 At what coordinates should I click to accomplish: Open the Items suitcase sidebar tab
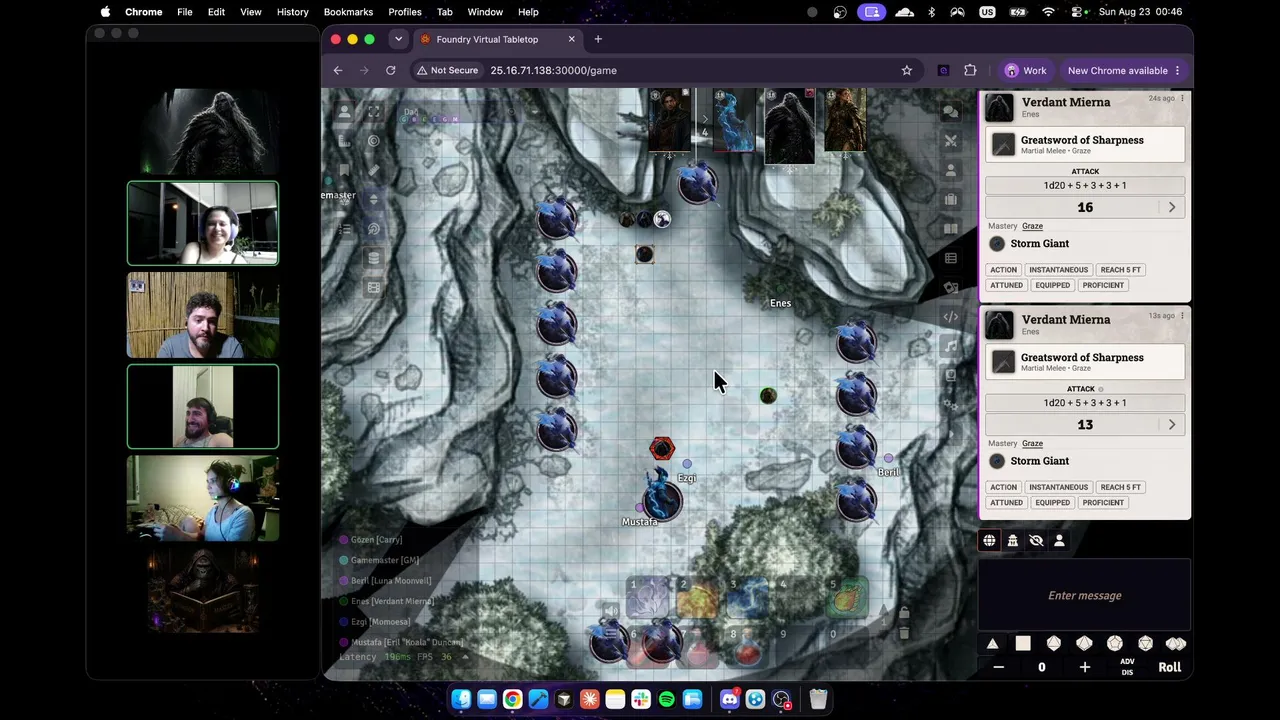(951, 199)
